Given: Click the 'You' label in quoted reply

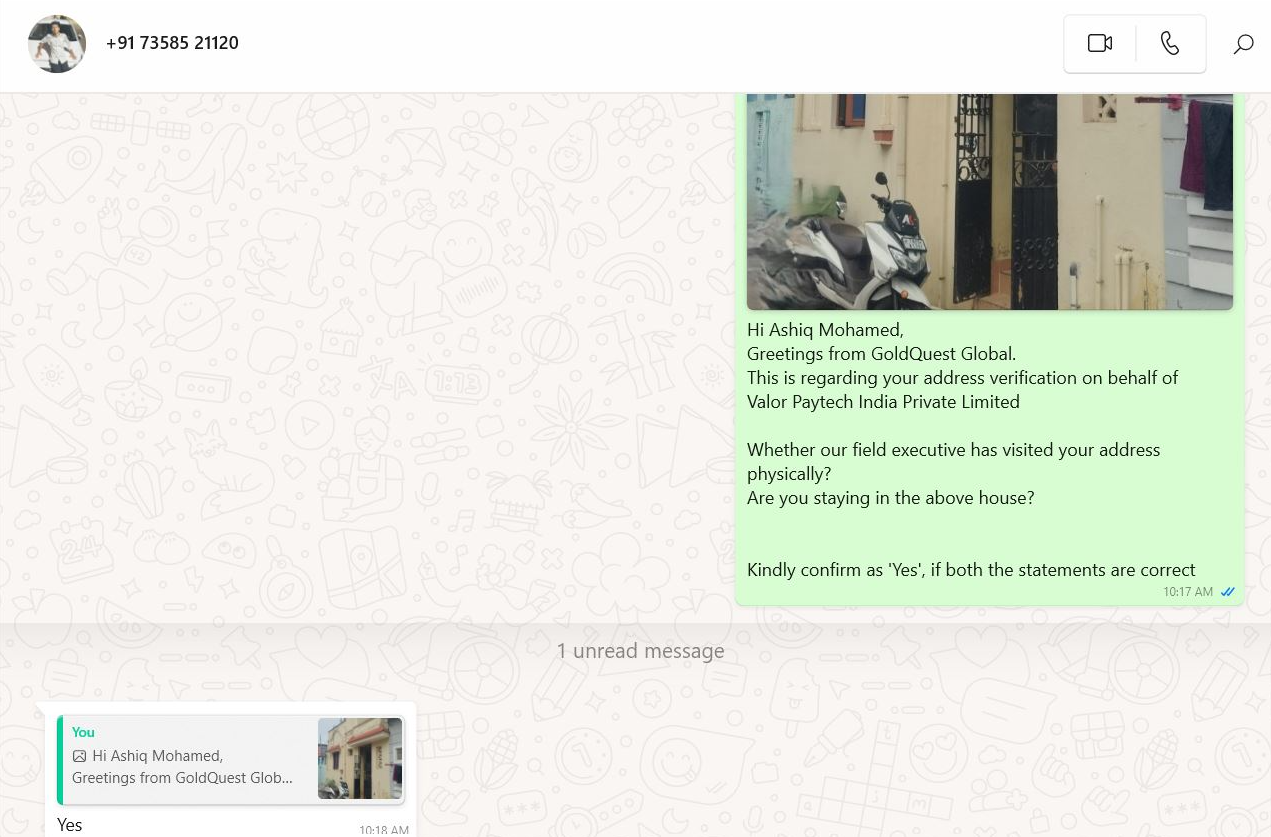Looking at the screenshot, I should [83, 732].
